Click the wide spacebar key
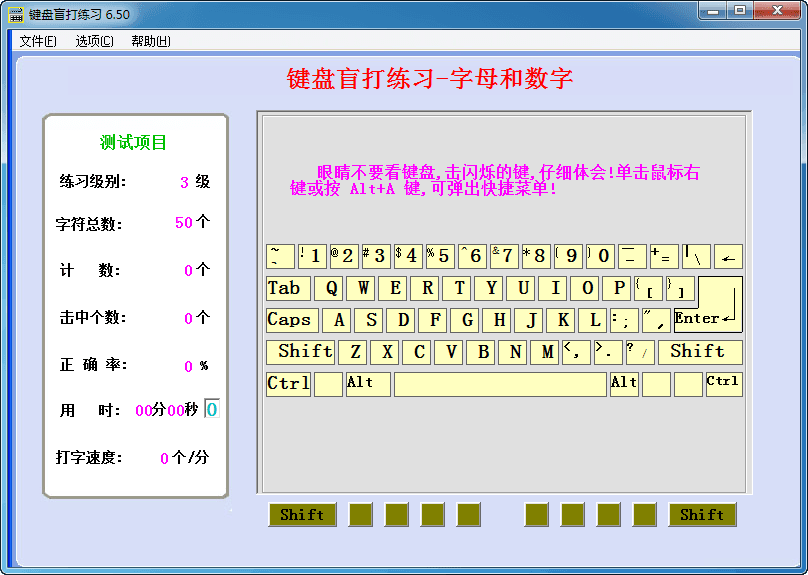This screenshot has width=808, height=575. [500, 384]
